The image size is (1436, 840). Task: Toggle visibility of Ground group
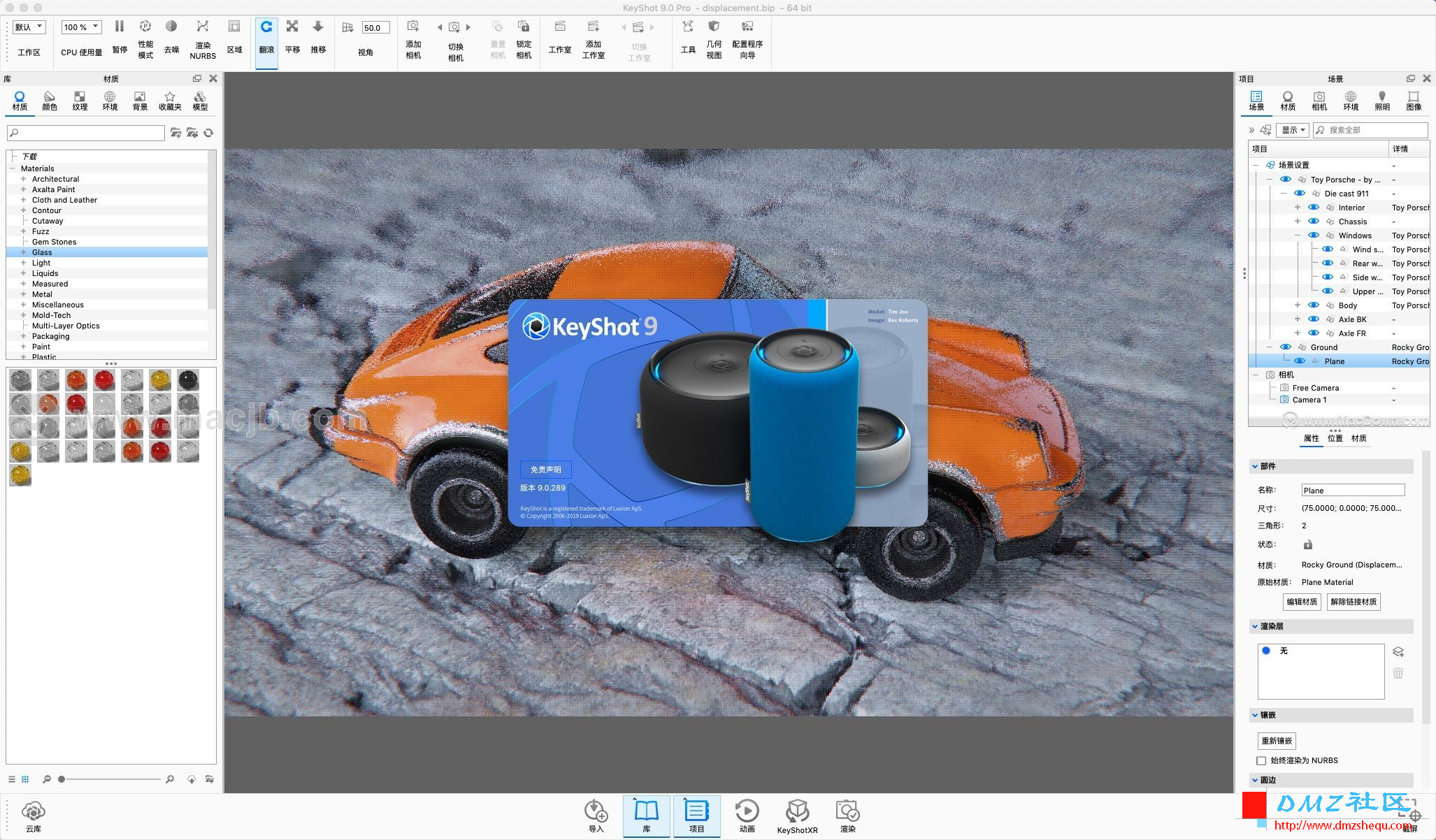pyautogui.click(x=1286, y=347)
